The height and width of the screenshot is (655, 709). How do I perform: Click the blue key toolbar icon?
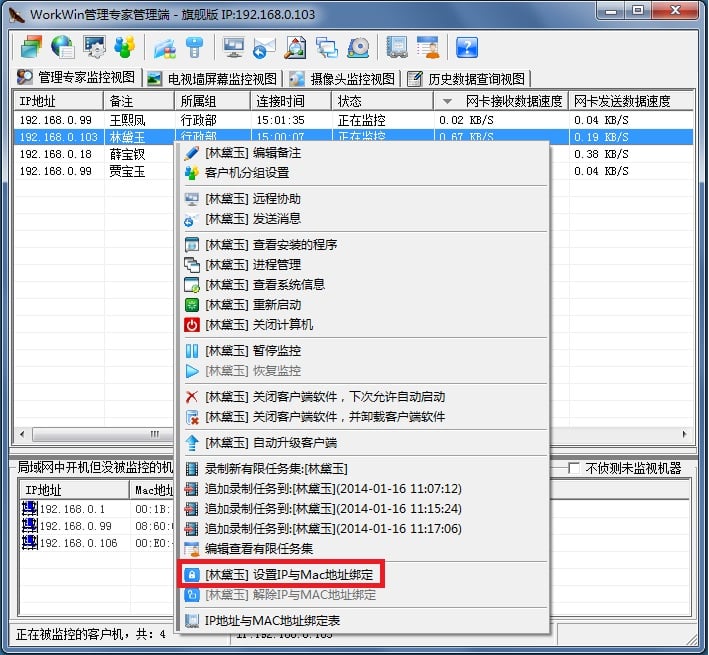tap(195, 47)
